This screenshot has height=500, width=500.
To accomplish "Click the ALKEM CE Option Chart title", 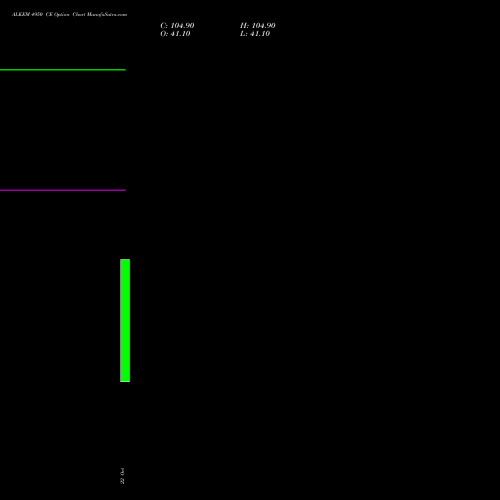I will [69, 15].
